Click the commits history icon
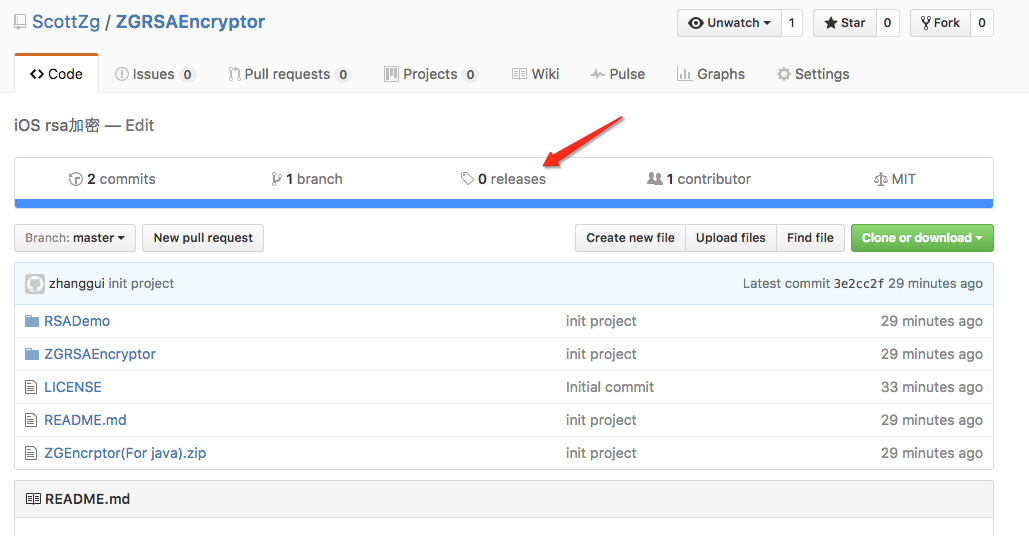The width and height of the screenshot is (1029, 536). [75, 179]
